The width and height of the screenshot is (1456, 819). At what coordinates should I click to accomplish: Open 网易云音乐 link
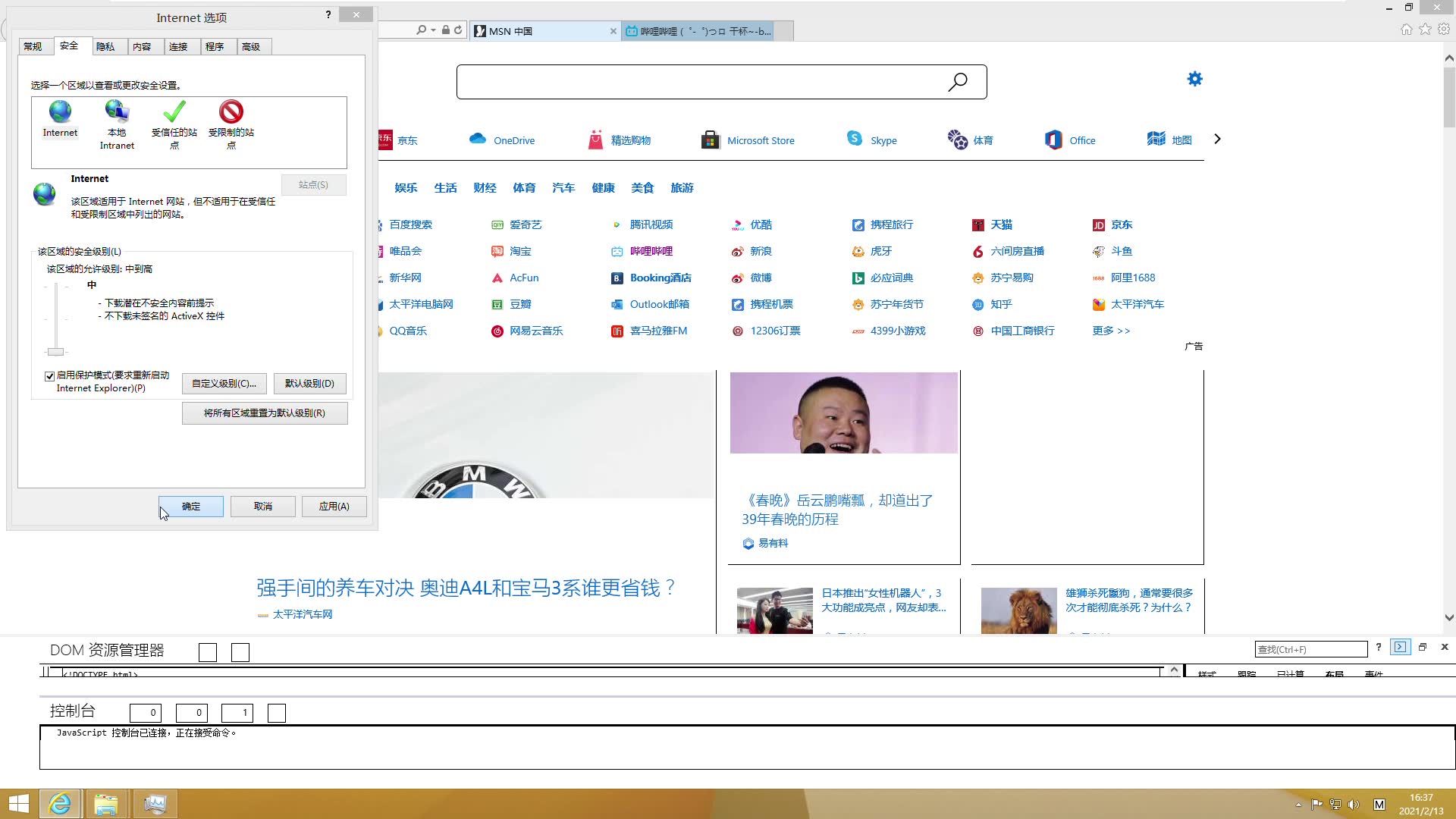(x=536, y=331)
